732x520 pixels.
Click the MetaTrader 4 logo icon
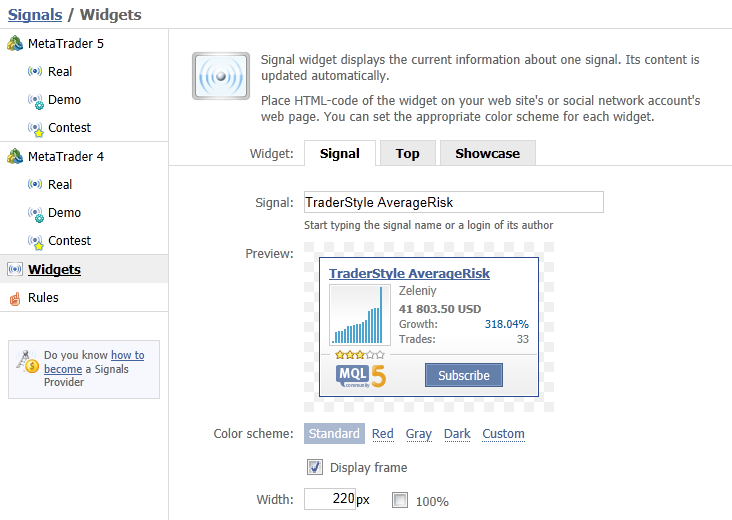pos(15,156)
